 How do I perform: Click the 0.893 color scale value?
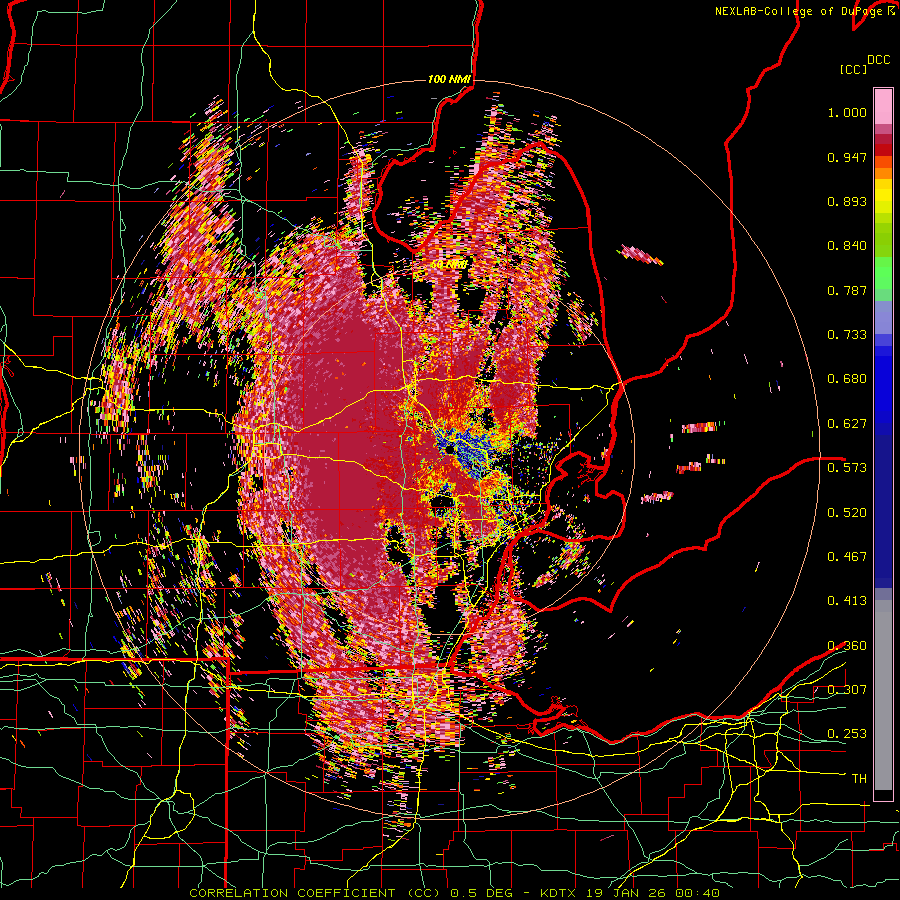[x=847, y=201]
